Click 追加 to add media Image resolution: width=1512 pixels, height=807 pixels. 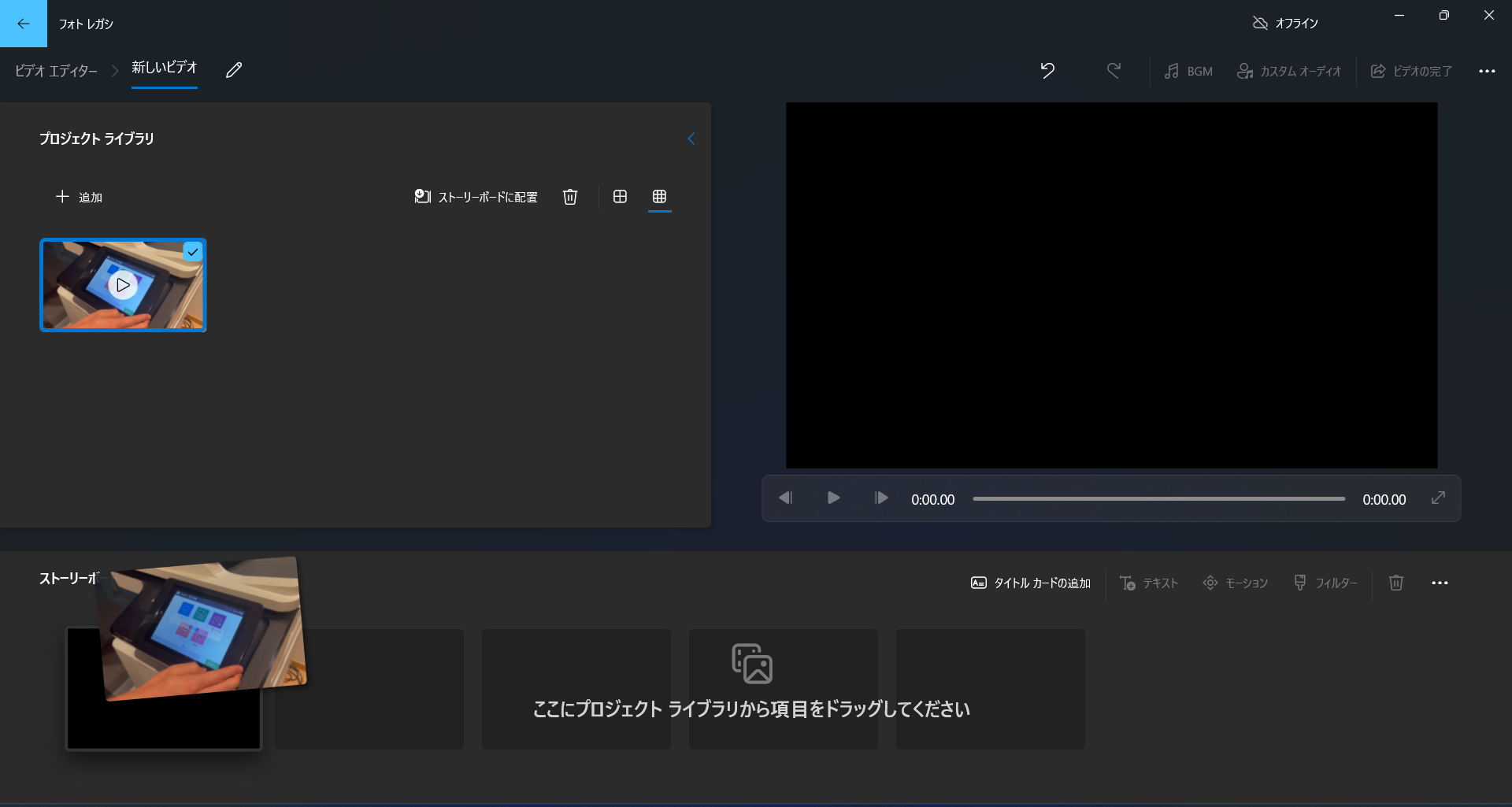tap(79, 197)
